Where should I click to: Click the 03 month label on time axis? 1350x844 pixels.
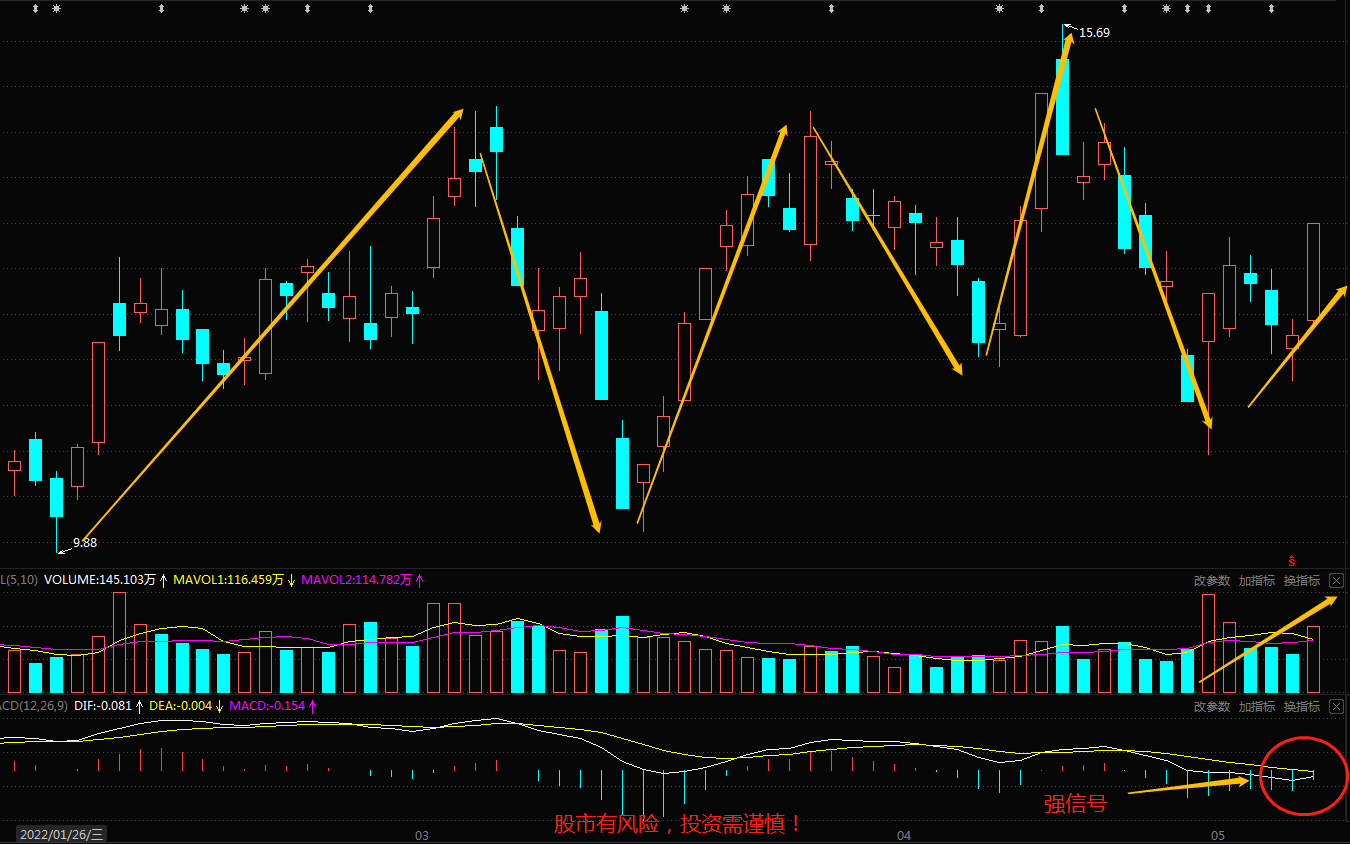421,835
